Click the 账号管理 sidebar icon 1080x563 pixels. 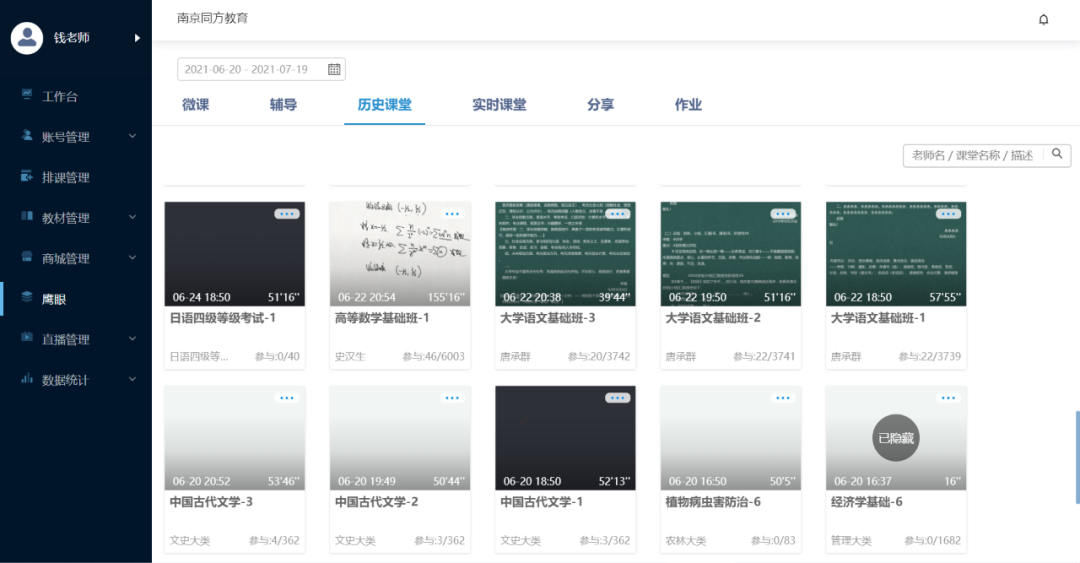tap(27, 136)
